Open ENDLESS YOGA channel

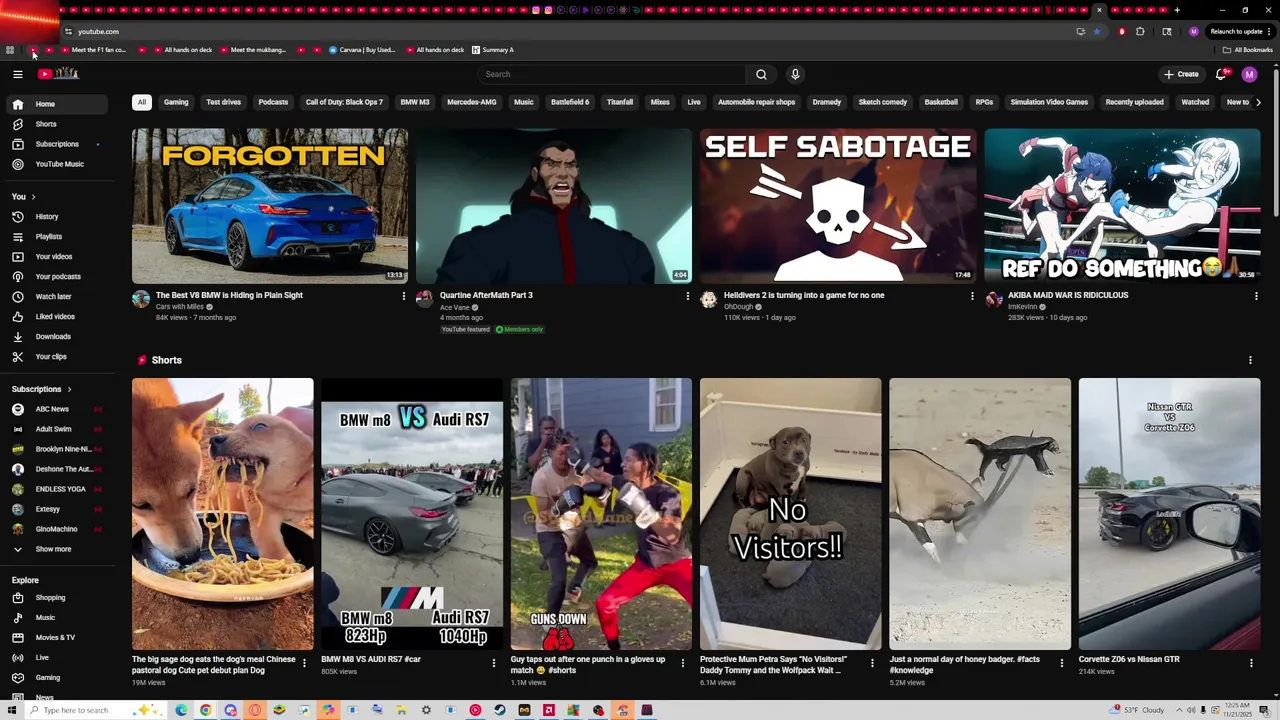click(58, 489)
